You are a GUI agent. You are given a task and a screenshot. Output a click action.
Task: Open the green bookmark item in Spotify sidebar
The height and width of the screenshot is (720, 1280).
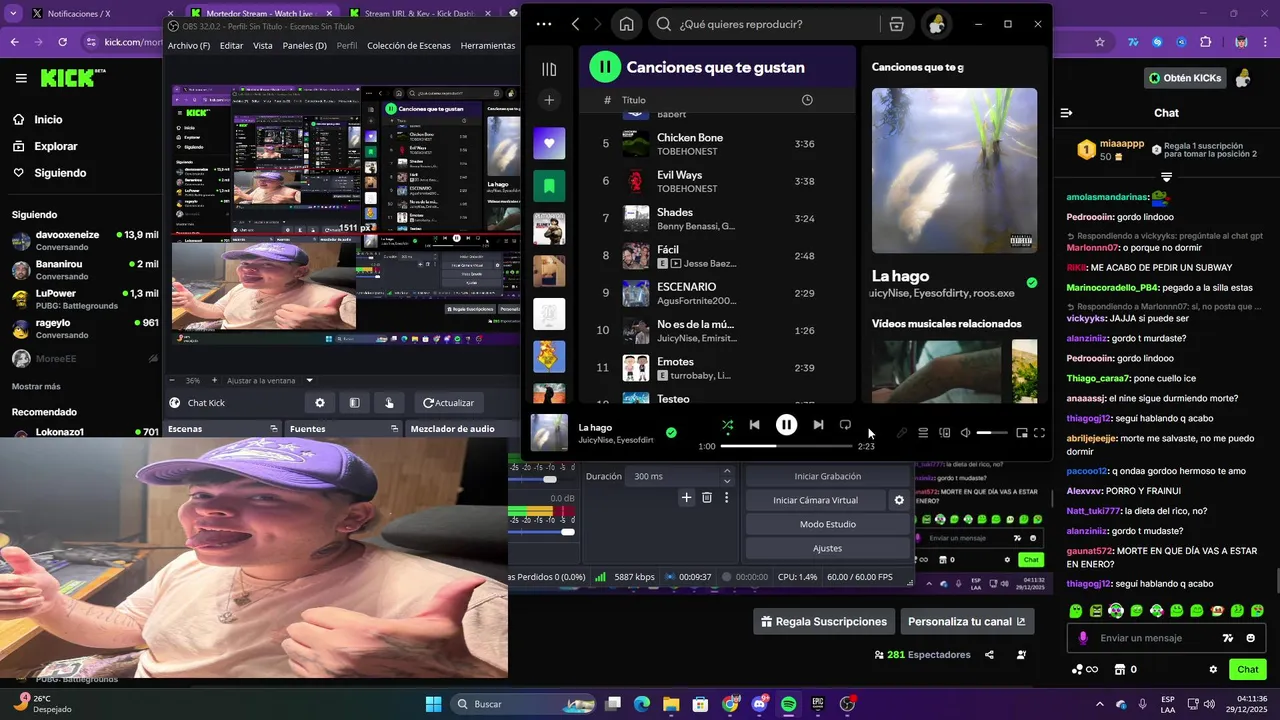click(x=549, y=186)
